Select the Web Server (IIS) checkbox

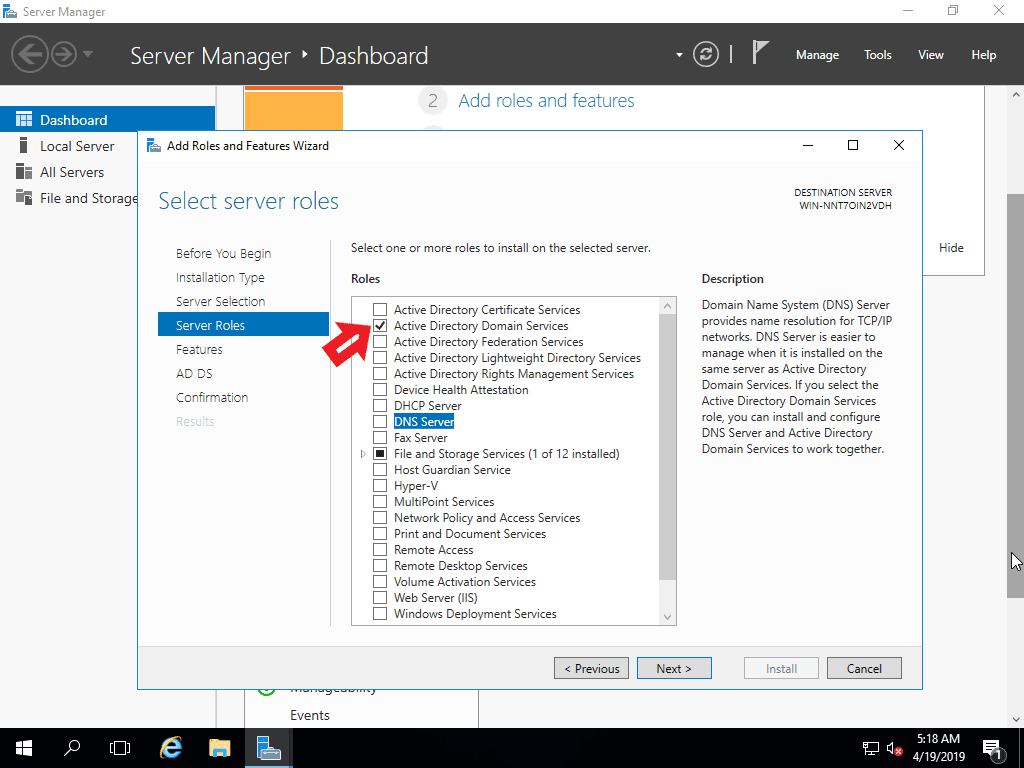[380, 598]
